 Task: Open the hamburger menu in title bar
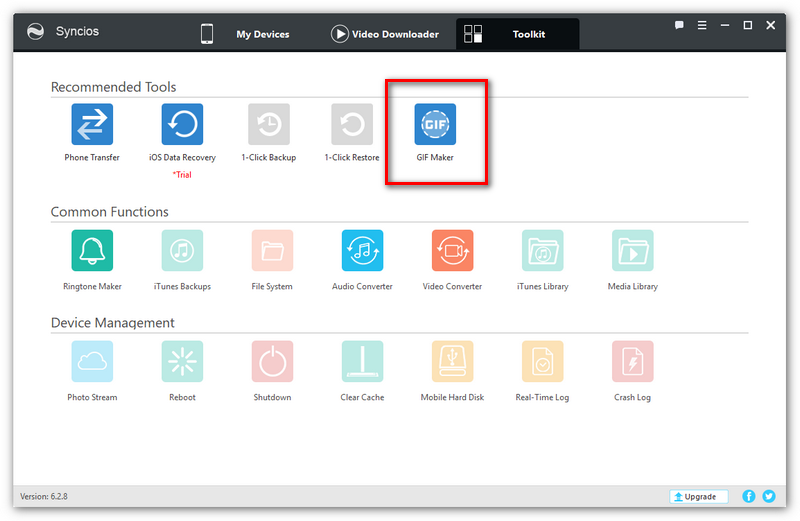pos(702,25)
